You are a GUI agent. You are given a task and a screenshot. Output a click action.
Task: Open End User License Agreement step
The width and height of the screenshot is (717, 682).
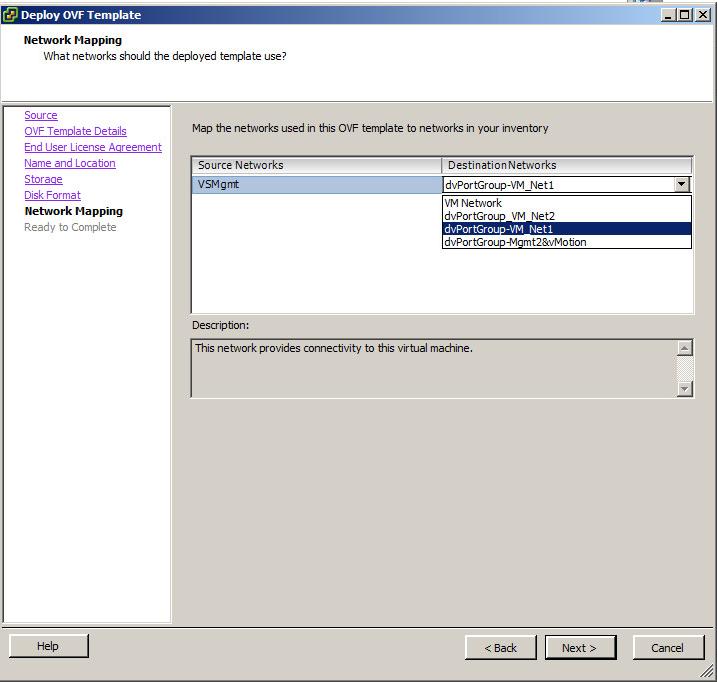[x=93, y=147]
